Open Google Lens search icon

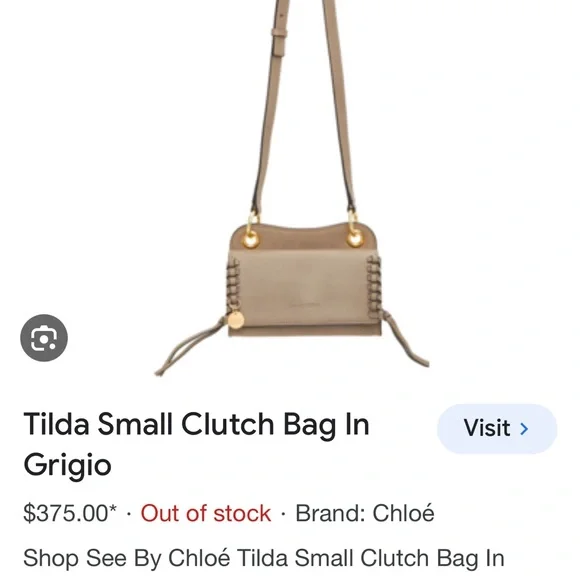coord(44,338)
